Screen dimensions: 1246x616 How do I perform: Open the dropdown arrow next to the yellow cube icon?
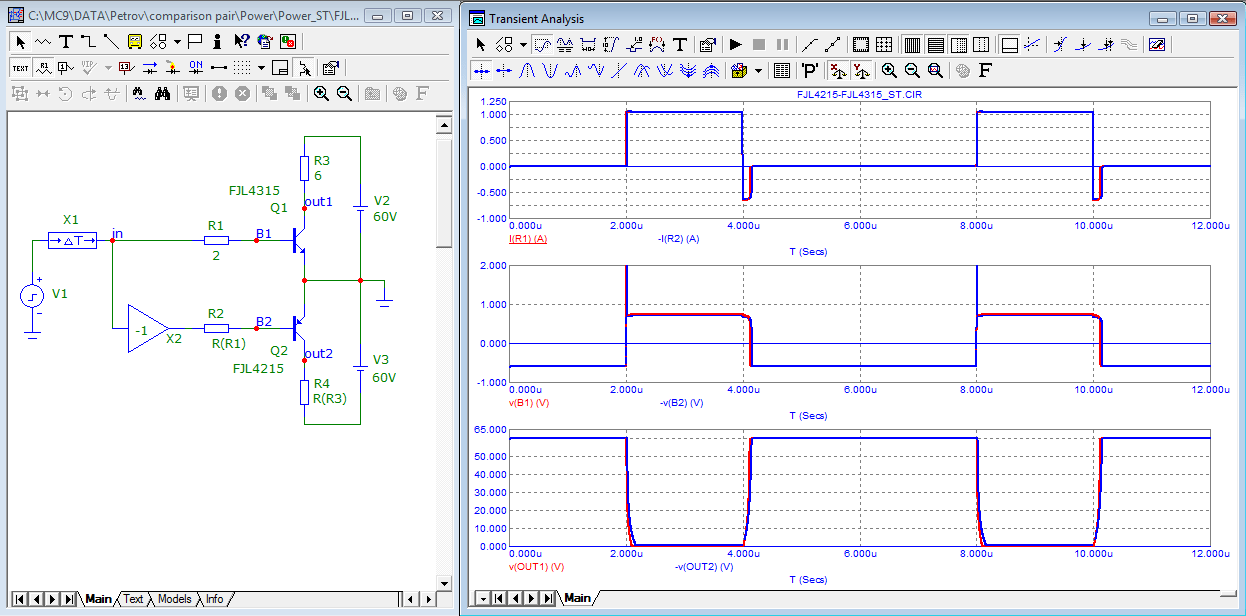tap(758, 71)
